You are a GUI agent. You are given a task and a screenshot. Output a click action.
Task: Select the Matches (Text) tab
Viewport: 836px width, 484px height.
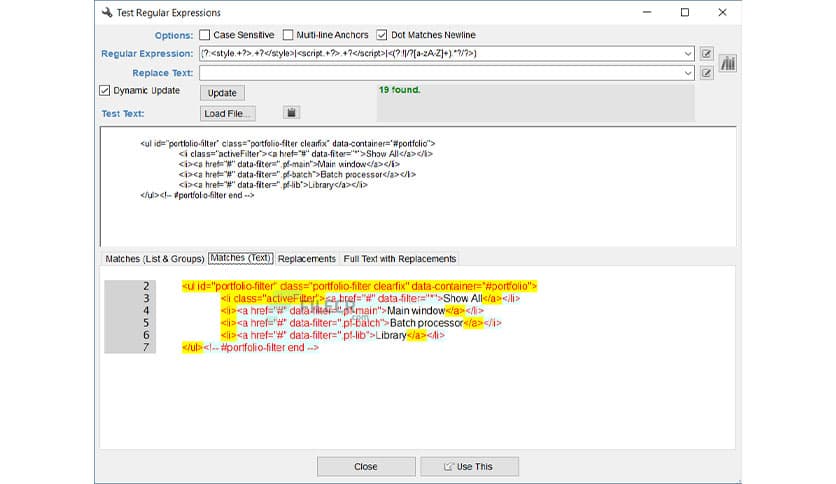(x=240, y=258)
